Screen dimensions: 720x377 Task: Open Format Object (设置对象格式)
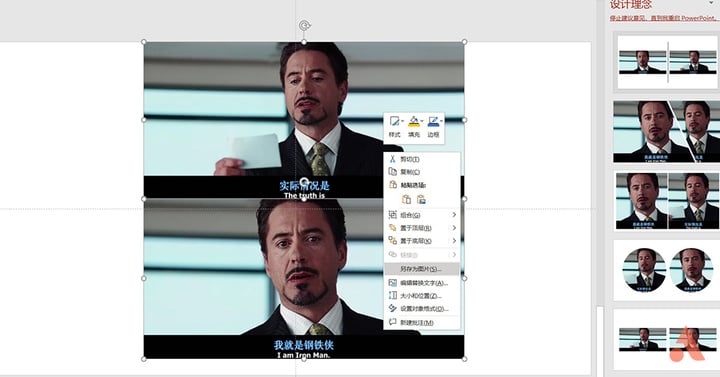[x=422, y=309]
